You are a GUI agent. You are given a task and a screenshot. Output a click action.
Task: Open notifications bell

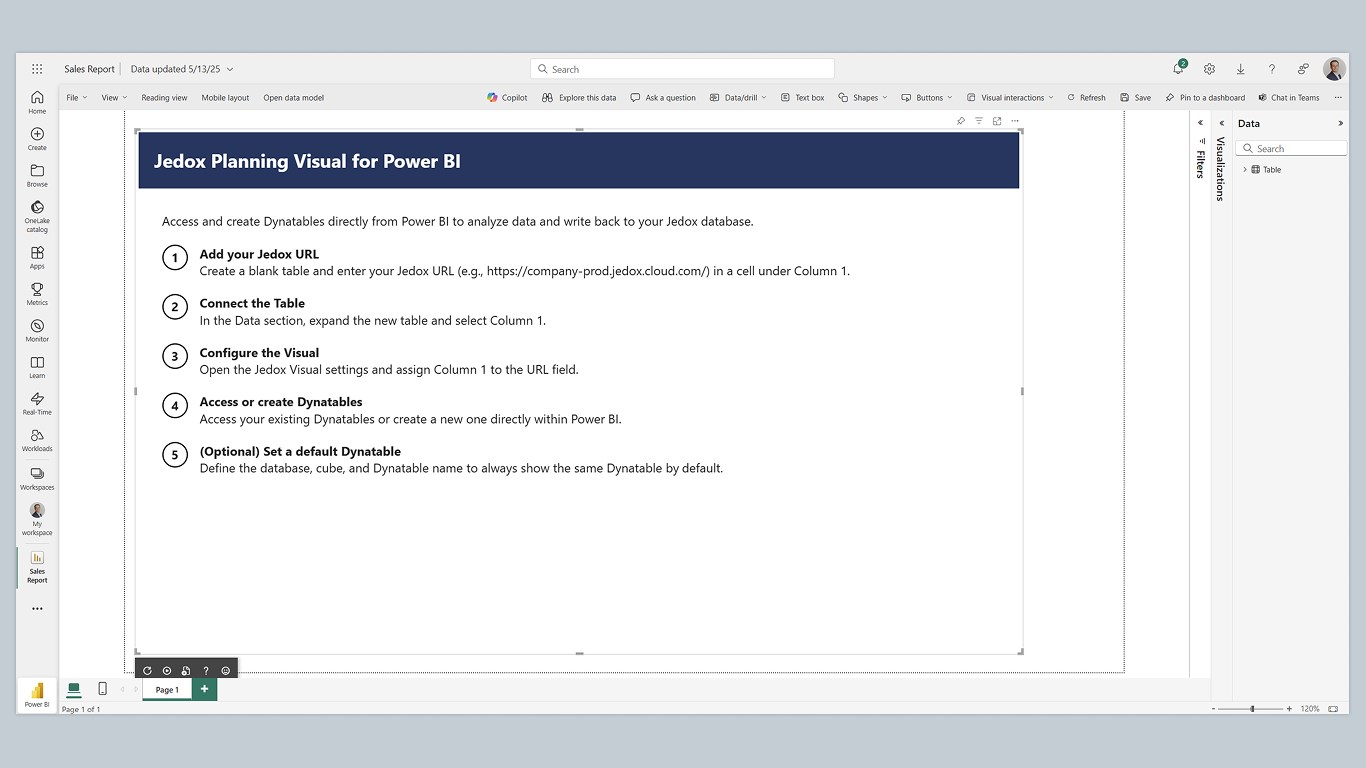point(1179,69)
